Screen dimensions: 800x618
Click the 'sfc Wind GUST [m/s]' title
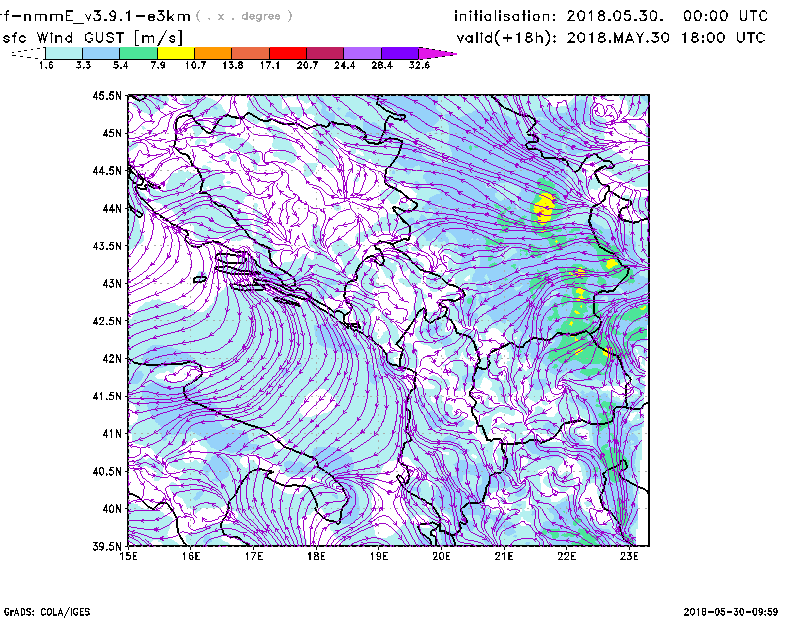pos(93,38)
